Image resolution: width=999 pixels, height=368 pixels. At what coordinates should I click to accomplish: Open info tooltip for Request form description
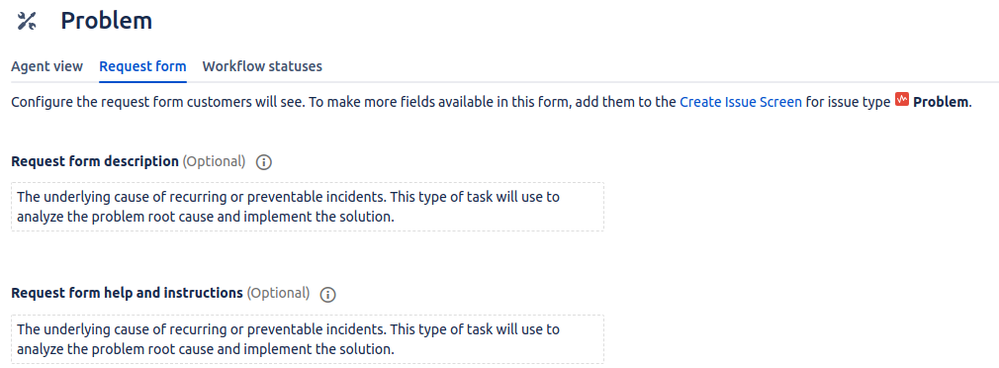[264, 162]
